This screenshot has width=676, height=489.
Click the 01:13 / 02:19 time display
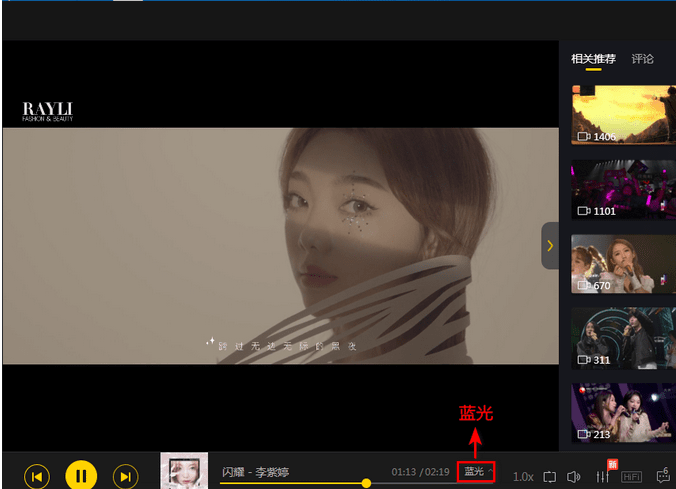tap(420, 472)
